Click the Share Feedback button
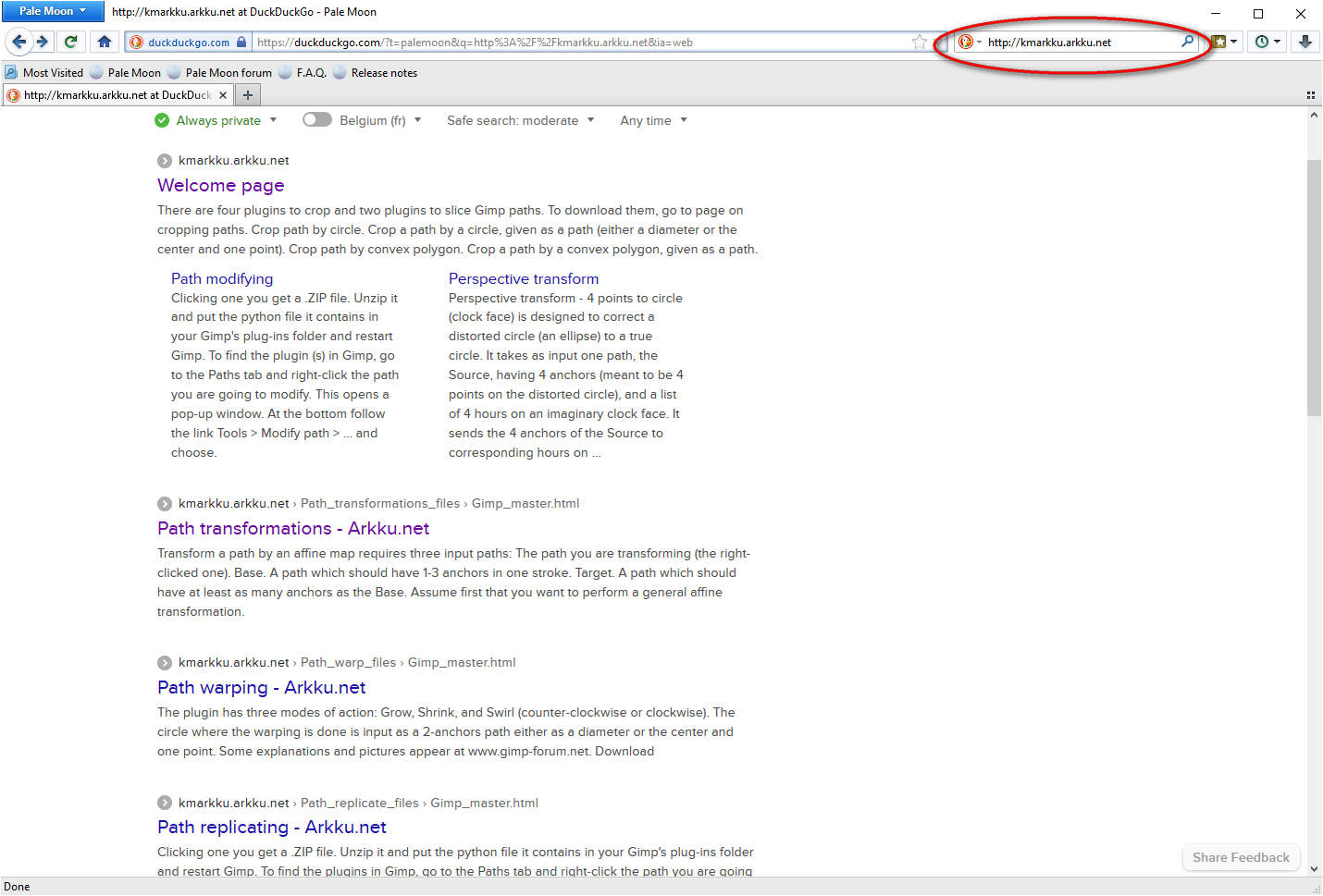This screenshot has height=896, width=1323. pos(1241,858)
